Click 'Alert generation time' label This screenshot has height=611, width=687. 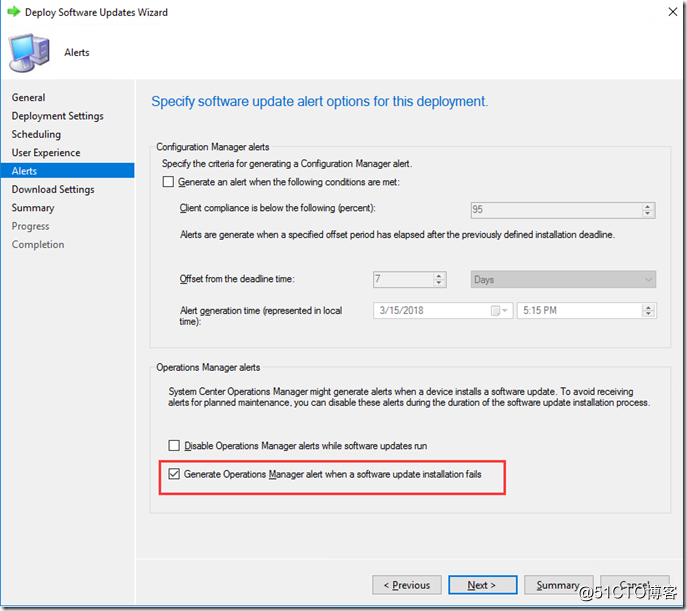(261, 316)
